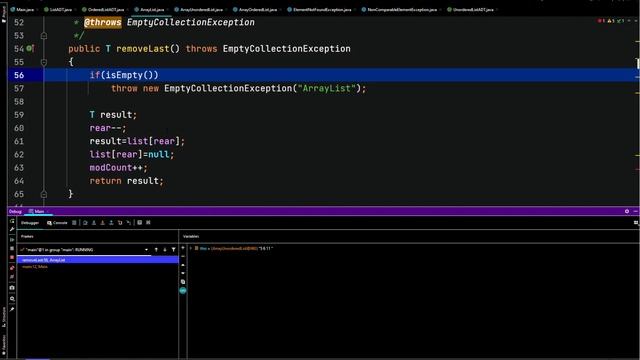
Task: Duplicate watch using copy icon
Action: [x=183, y=282]
